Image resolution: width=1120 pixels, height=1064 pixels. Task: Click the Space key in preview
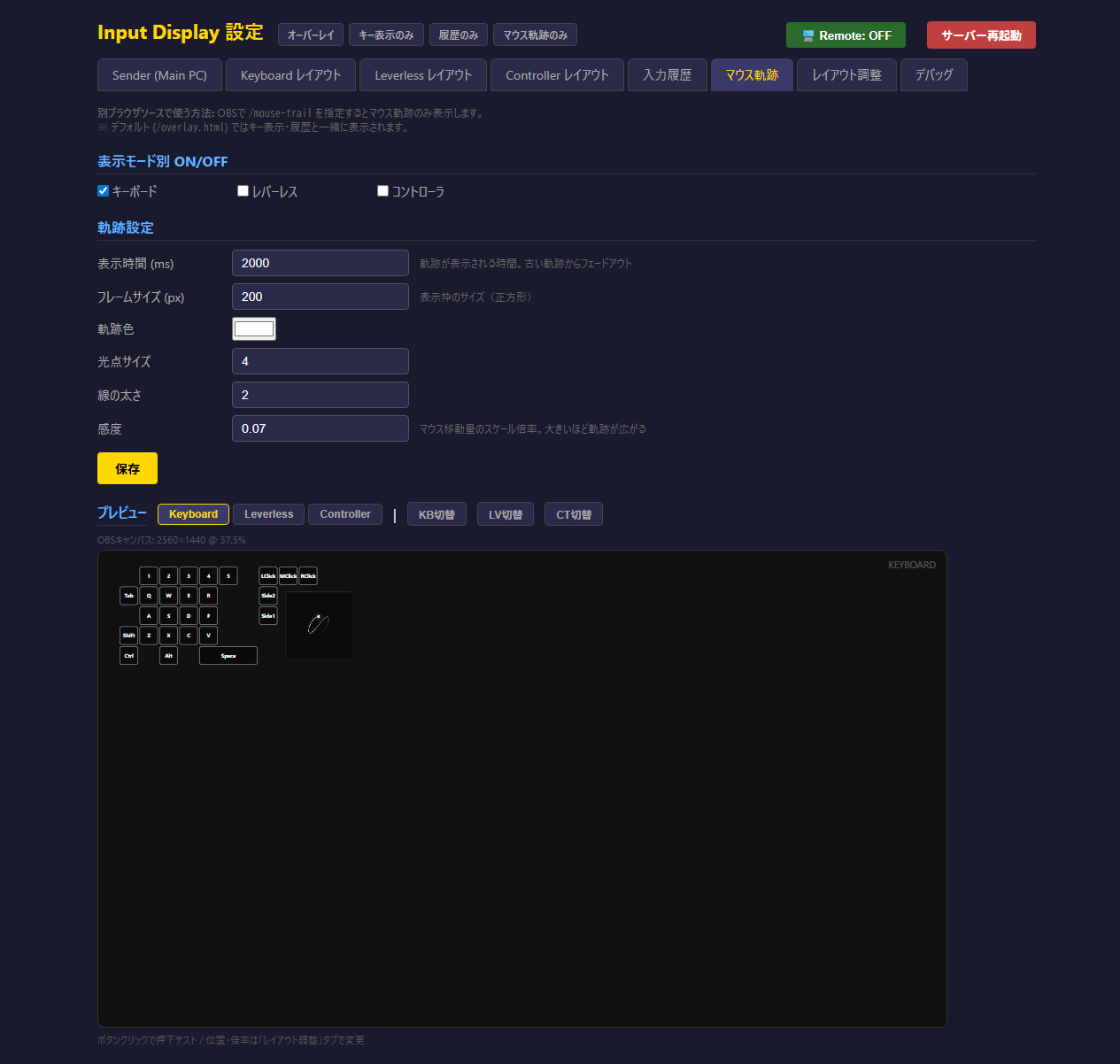tap(228, 656)
